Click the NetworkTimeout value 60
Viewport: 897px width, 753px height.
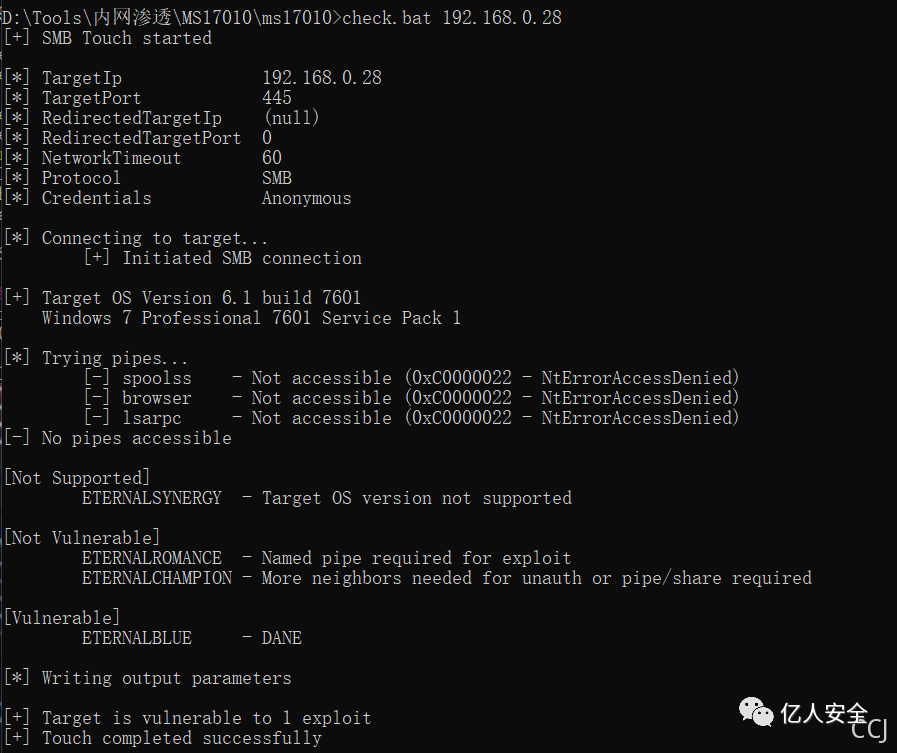tap(272, 158)
